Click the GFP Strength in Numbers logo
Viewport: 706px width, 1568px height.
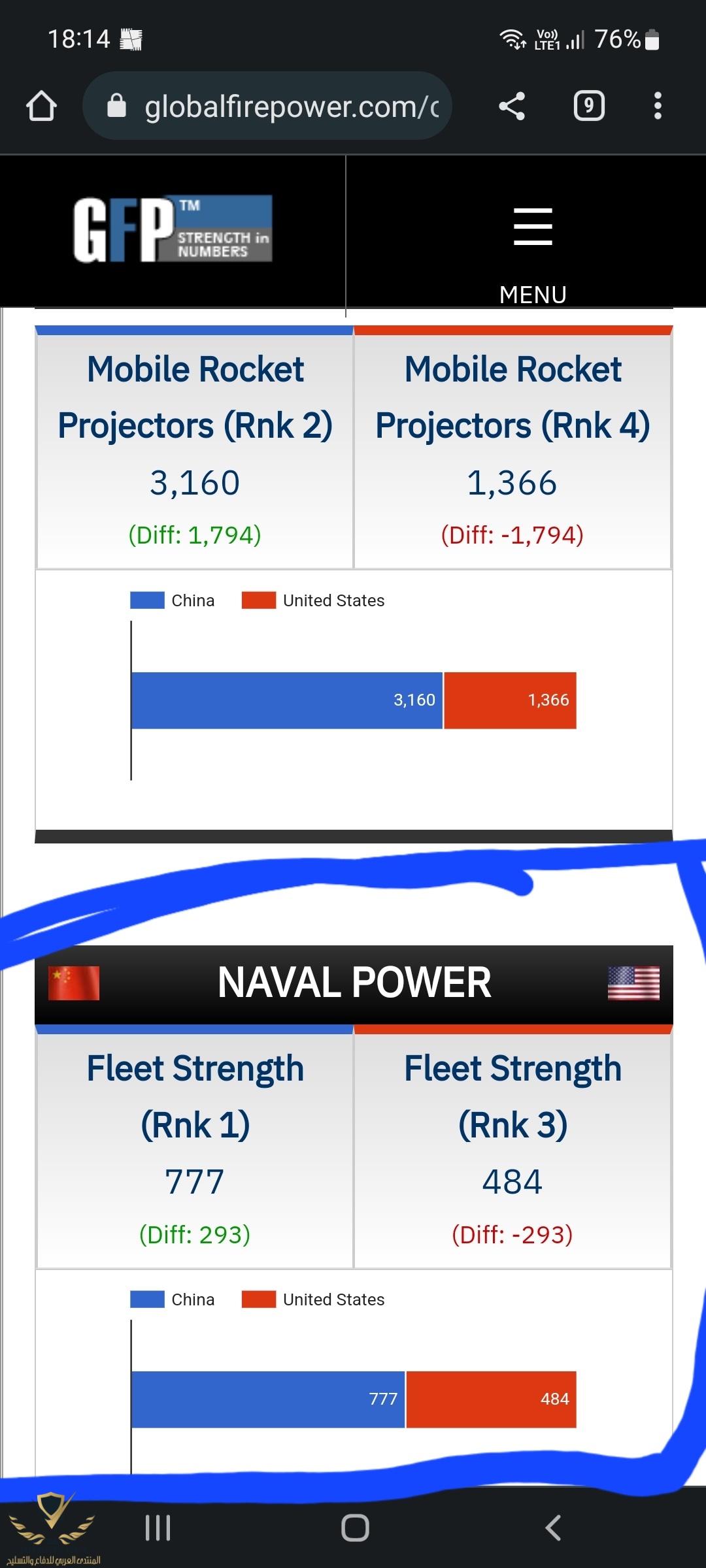coord(173,229)
